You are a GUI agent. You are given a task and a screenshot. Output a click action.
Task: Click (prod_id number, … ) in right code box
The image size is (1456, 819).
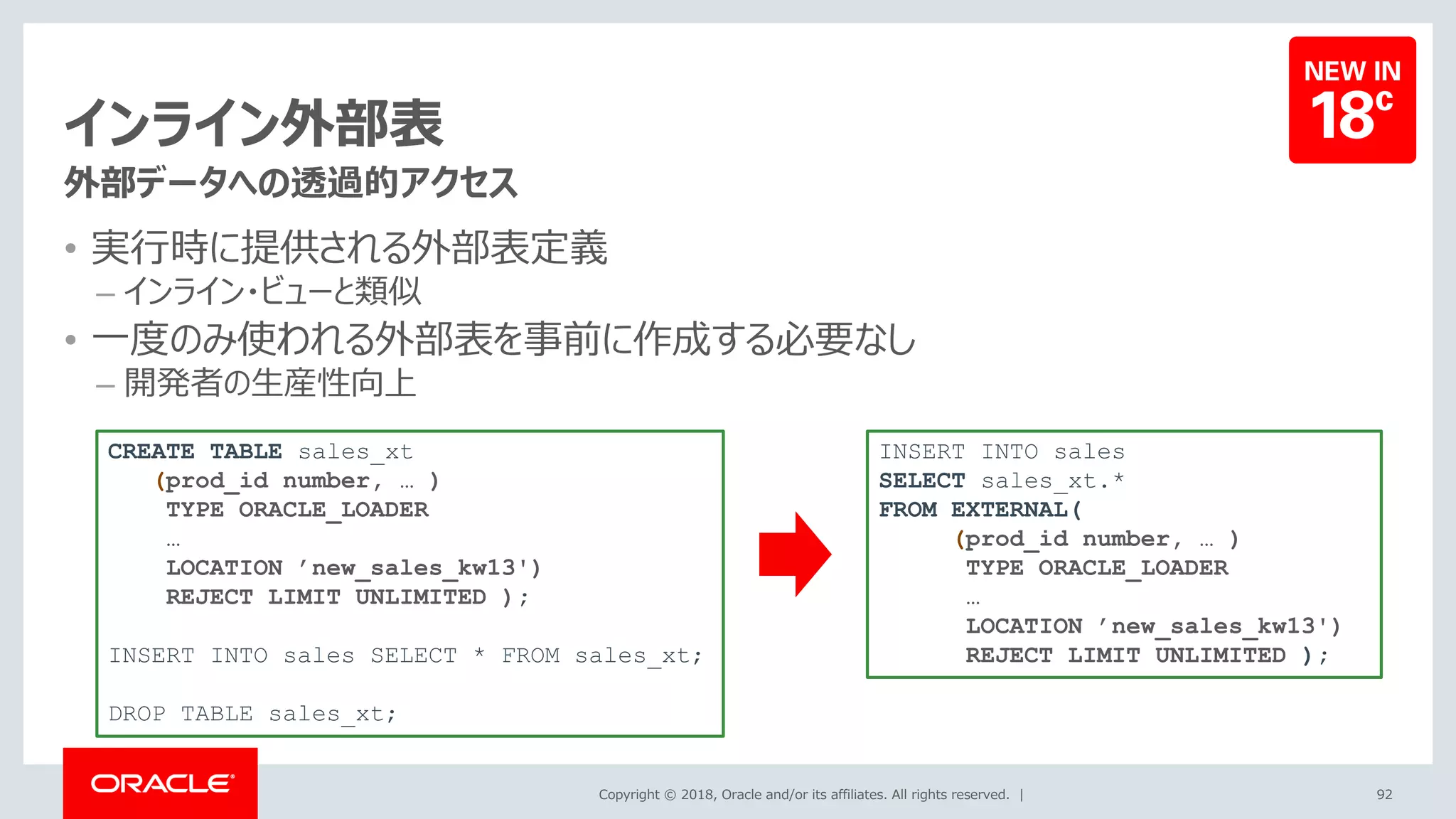coord(1097,540)
